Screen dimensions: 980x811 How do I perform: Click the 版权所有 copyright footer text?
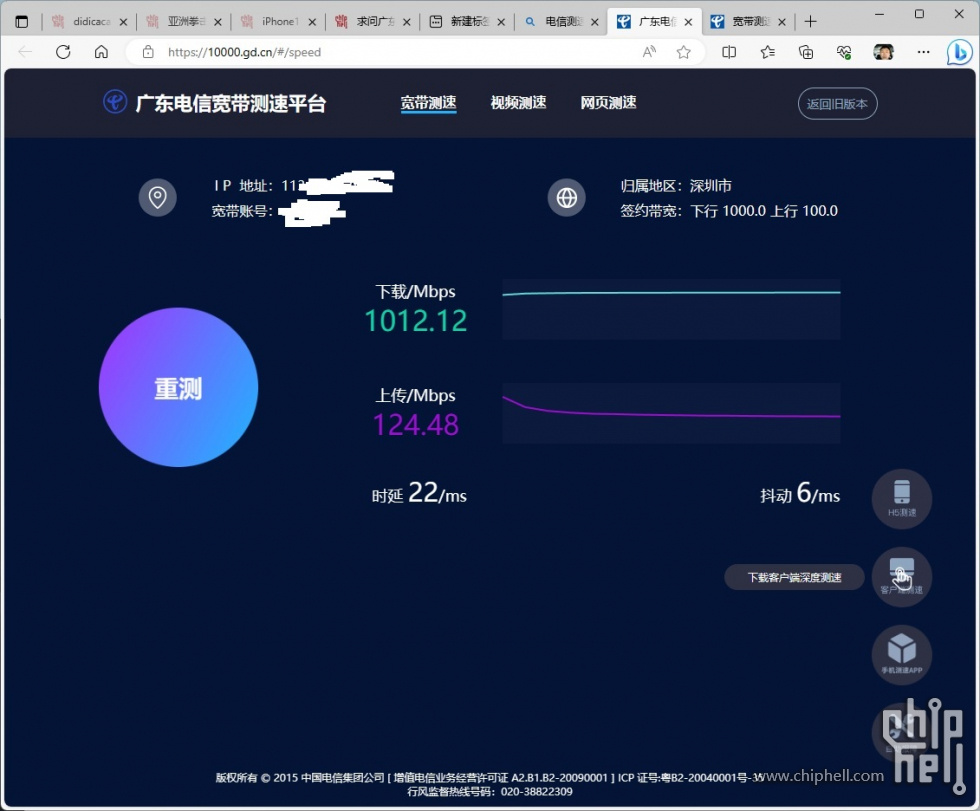(489, 777)
